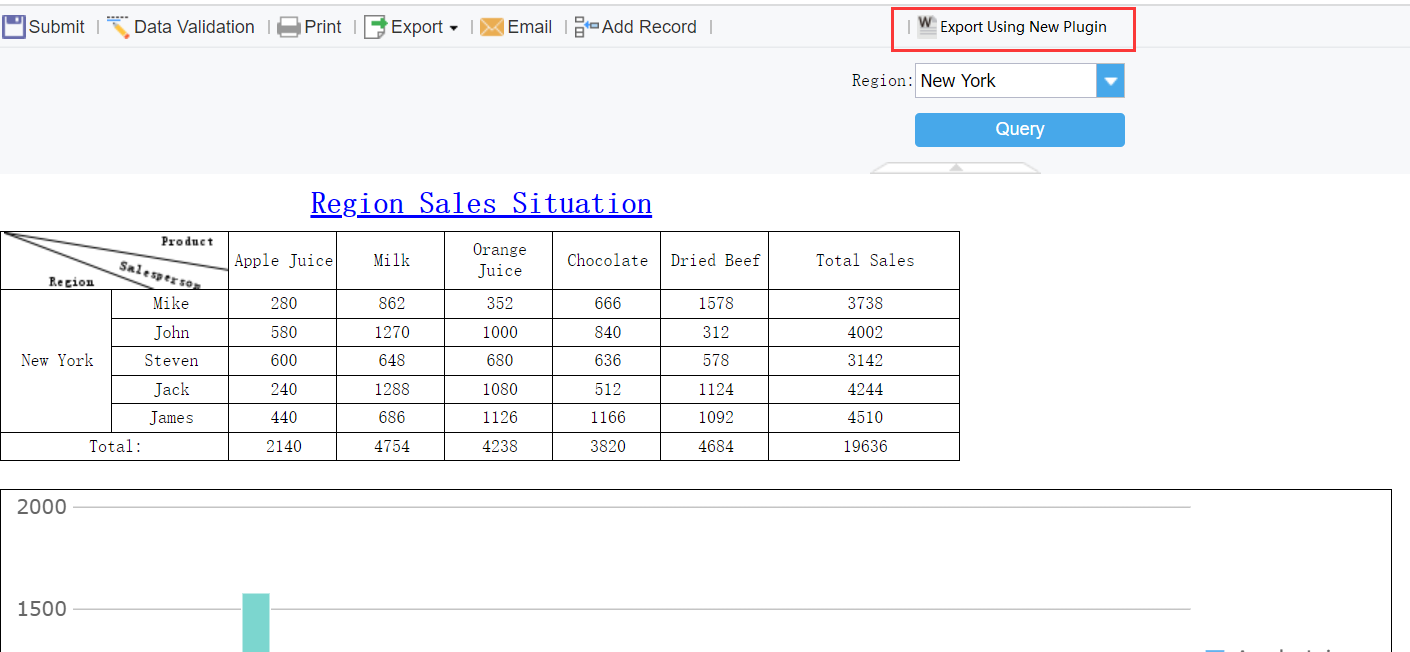1410x652 pixels.
Task: Click James's Orange Juice value 1126
Action: [x=499, y=418]
